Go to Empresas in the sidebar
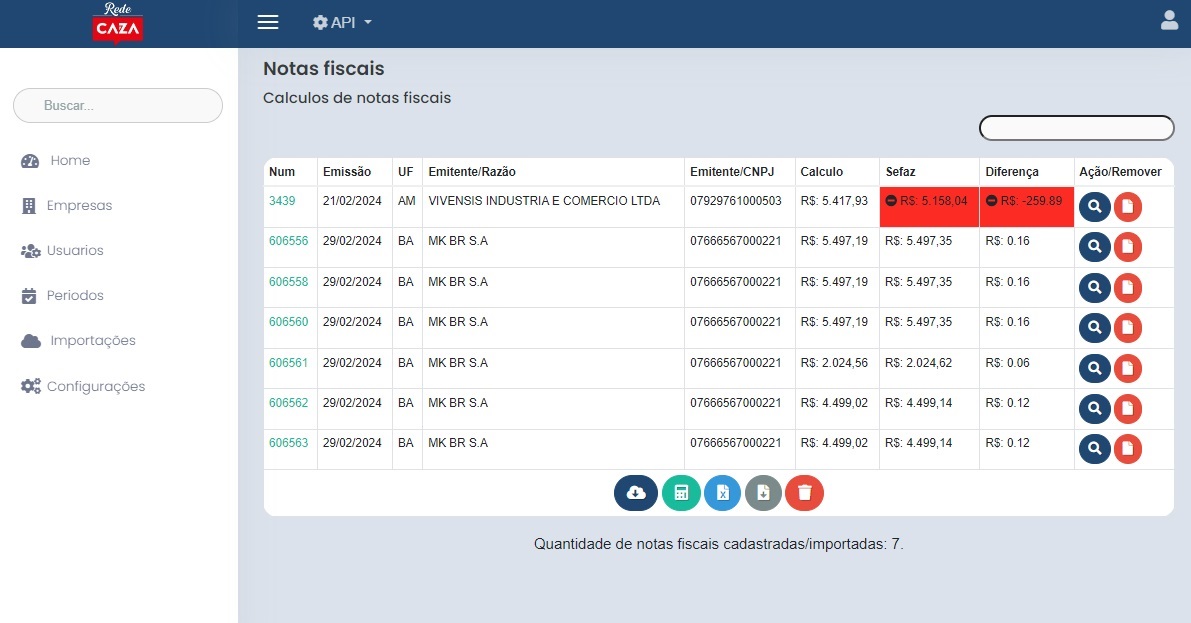 point(78,206)
